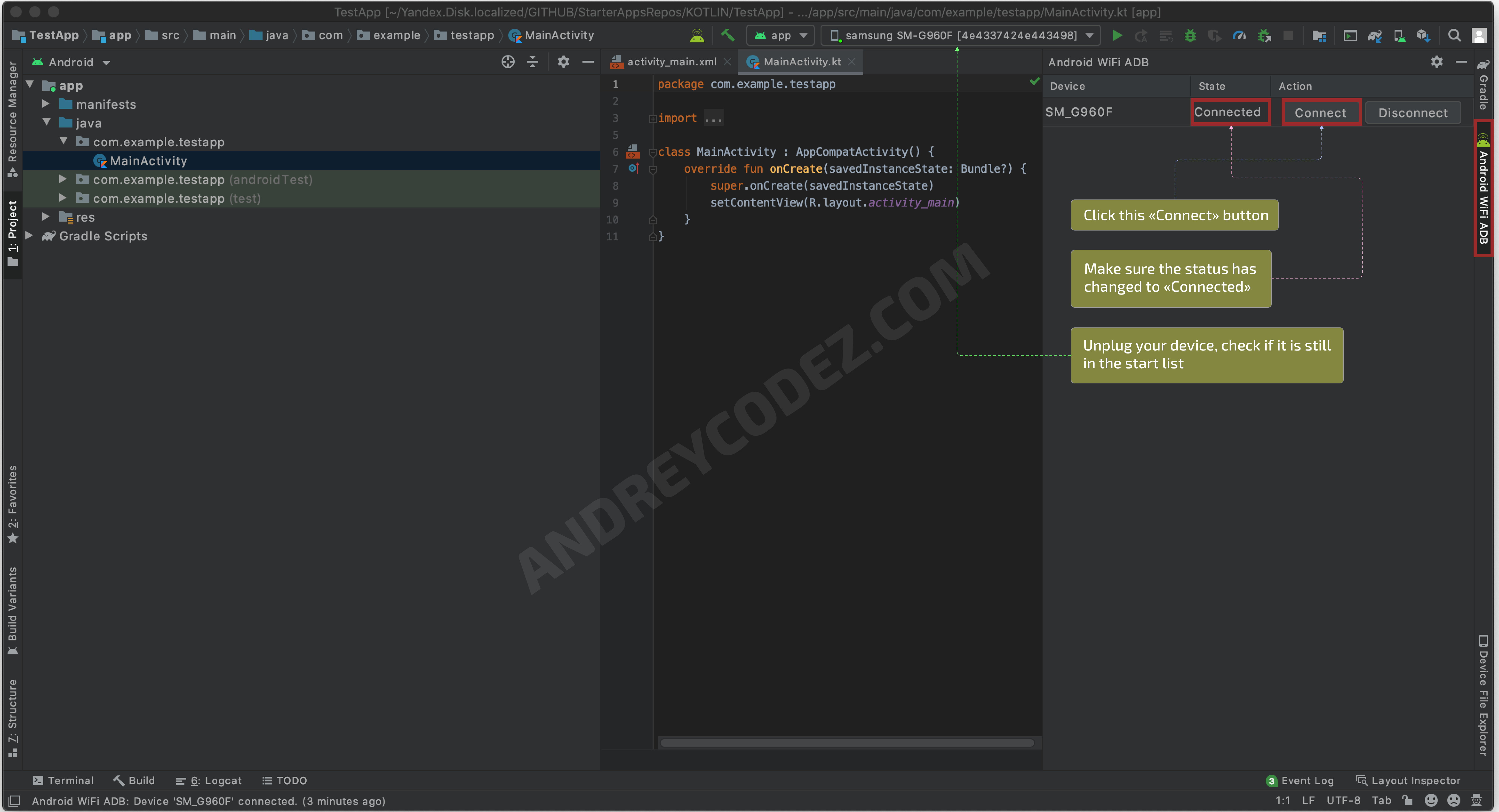Viewport: 1499px width, 812px height.
Task: Collapse the app module tree node
Action: point(30,85)
